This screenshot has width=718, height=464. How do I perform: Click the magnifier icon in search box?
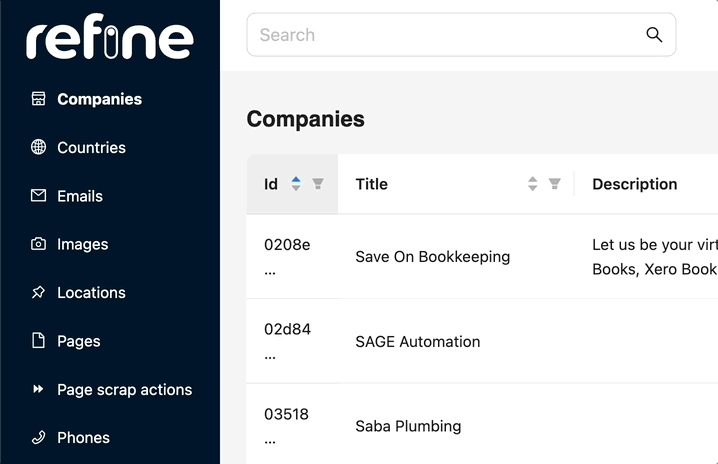tap(654, 35)
